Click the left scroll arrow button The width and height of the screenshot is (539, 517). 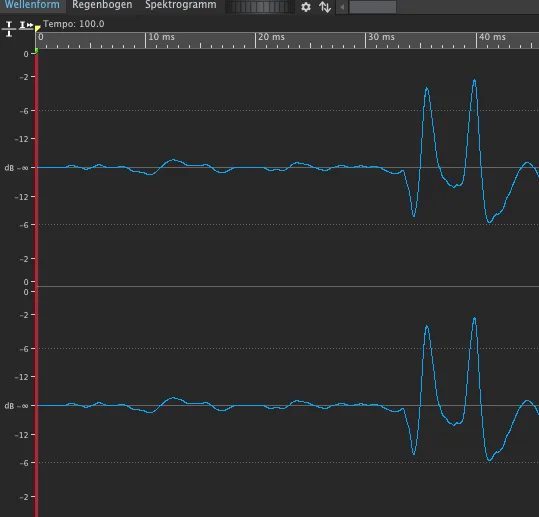342,7
